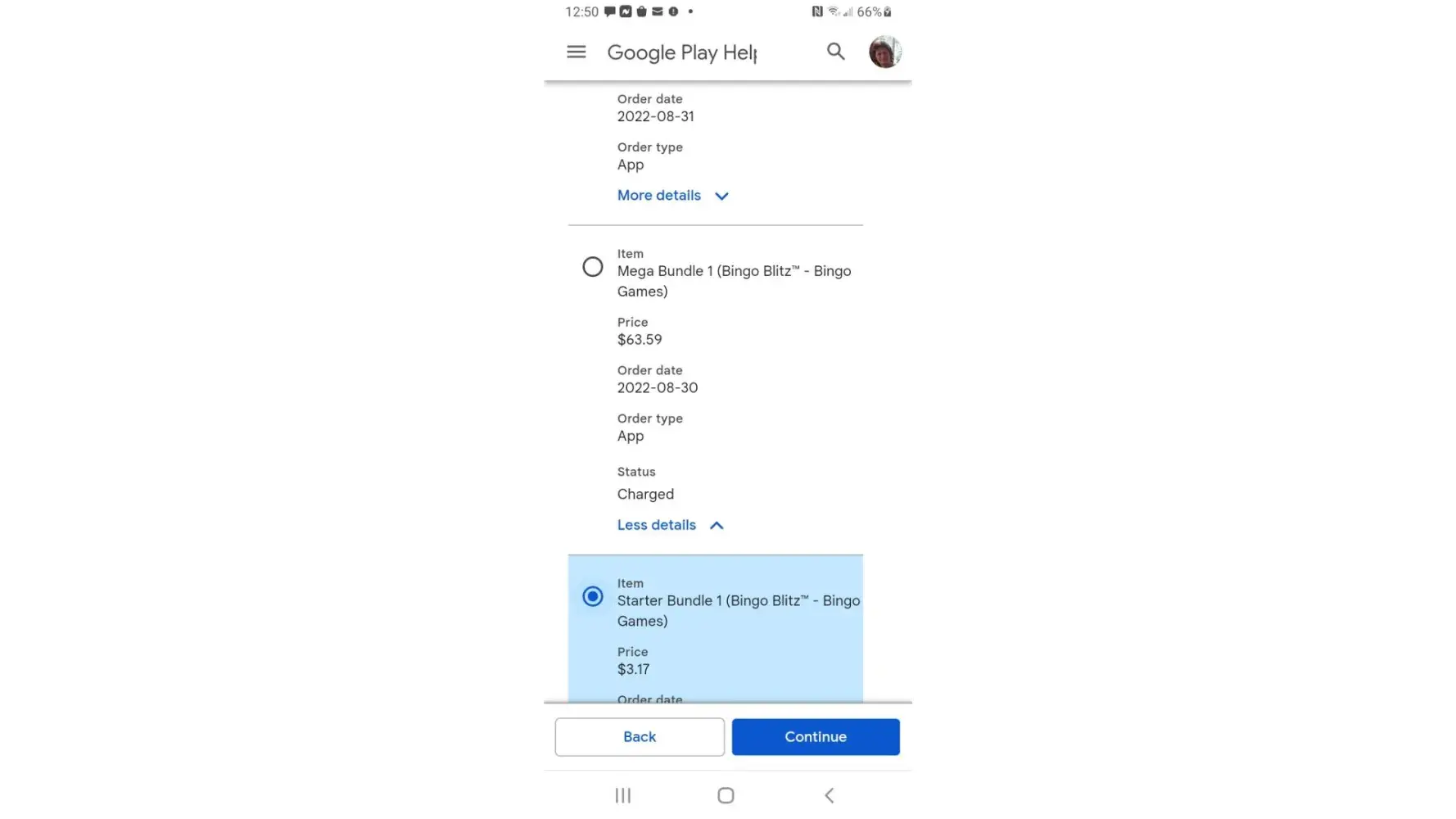
Task: Tap the NFC status icon
Action: pyautogui.click(x=816, y=11)
